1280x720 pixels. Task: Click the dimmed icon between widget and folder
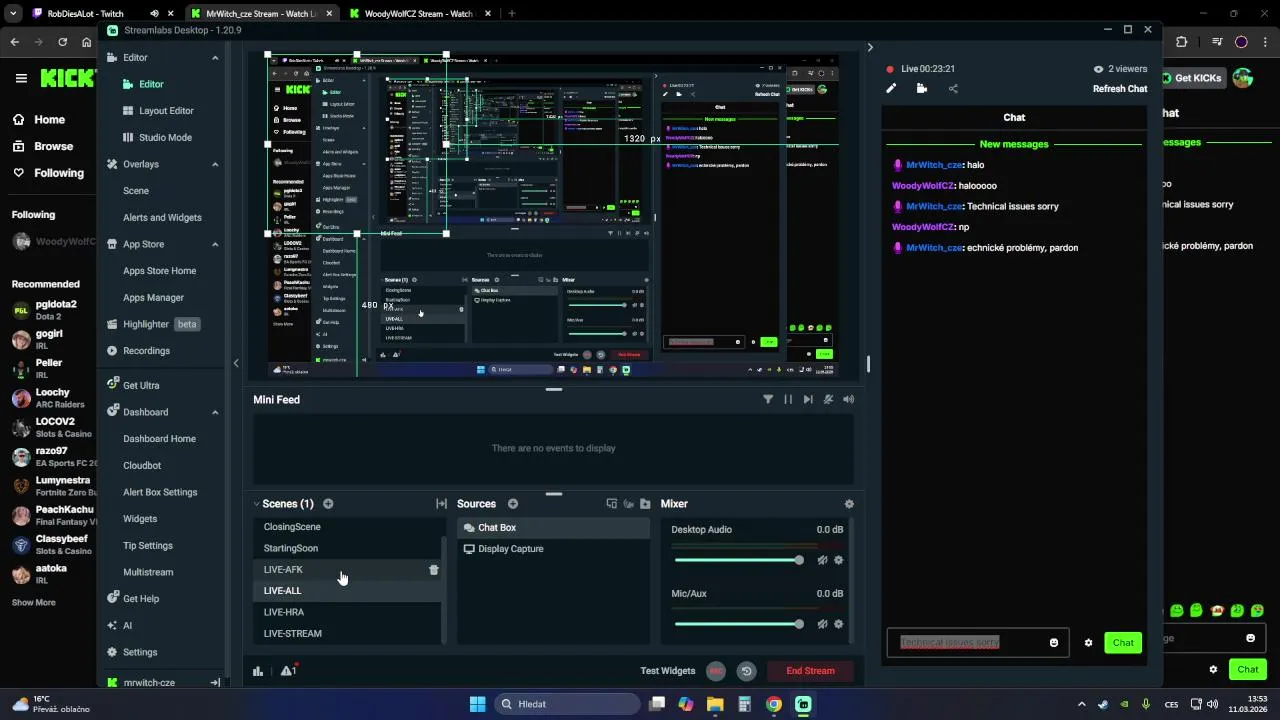pos(629,504)
